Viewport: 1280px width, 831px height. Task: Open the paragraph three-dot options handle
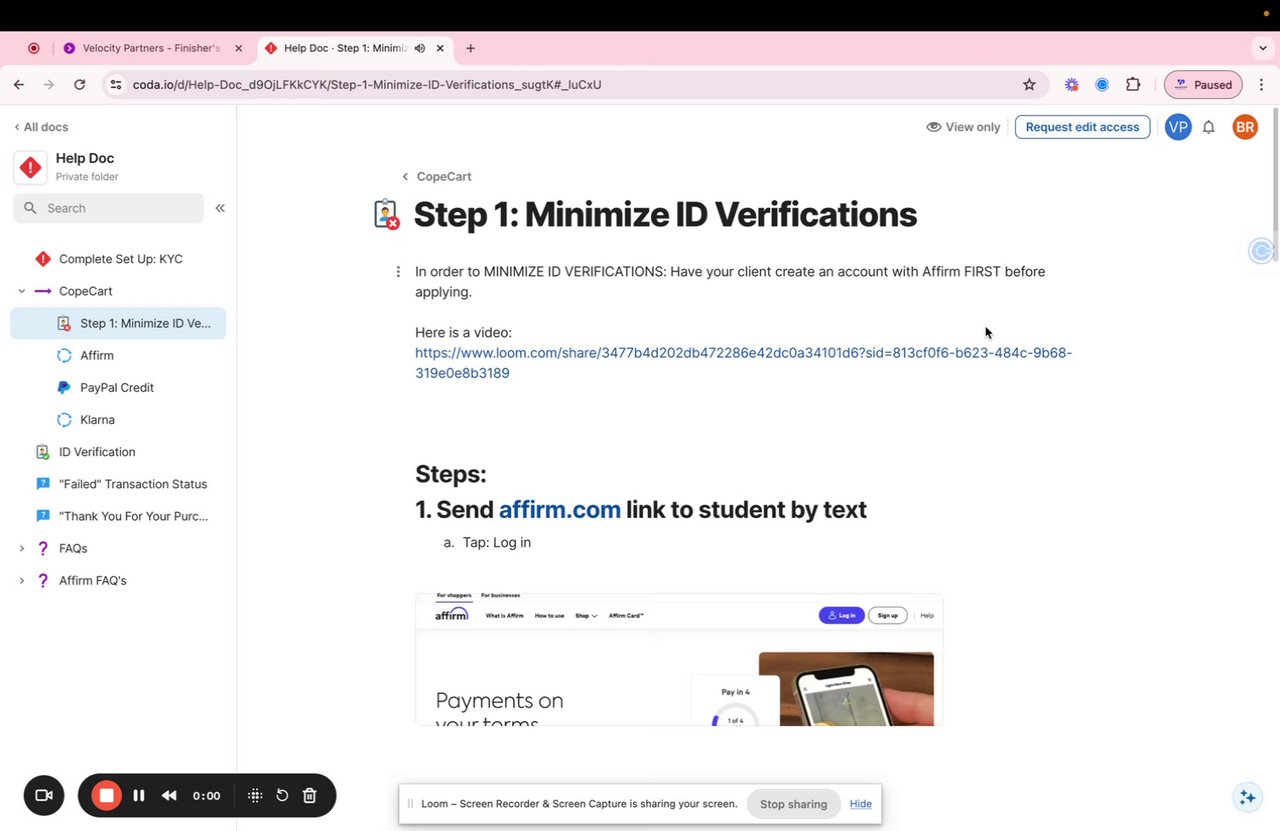point(398,272)
